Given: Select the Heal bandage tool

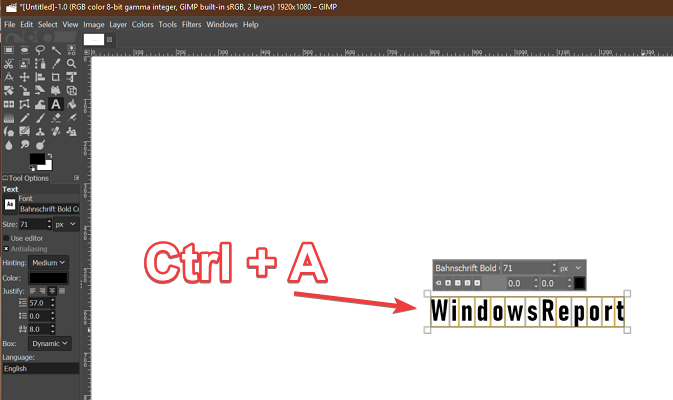Looking at the screenshot, I should point(56,132).
